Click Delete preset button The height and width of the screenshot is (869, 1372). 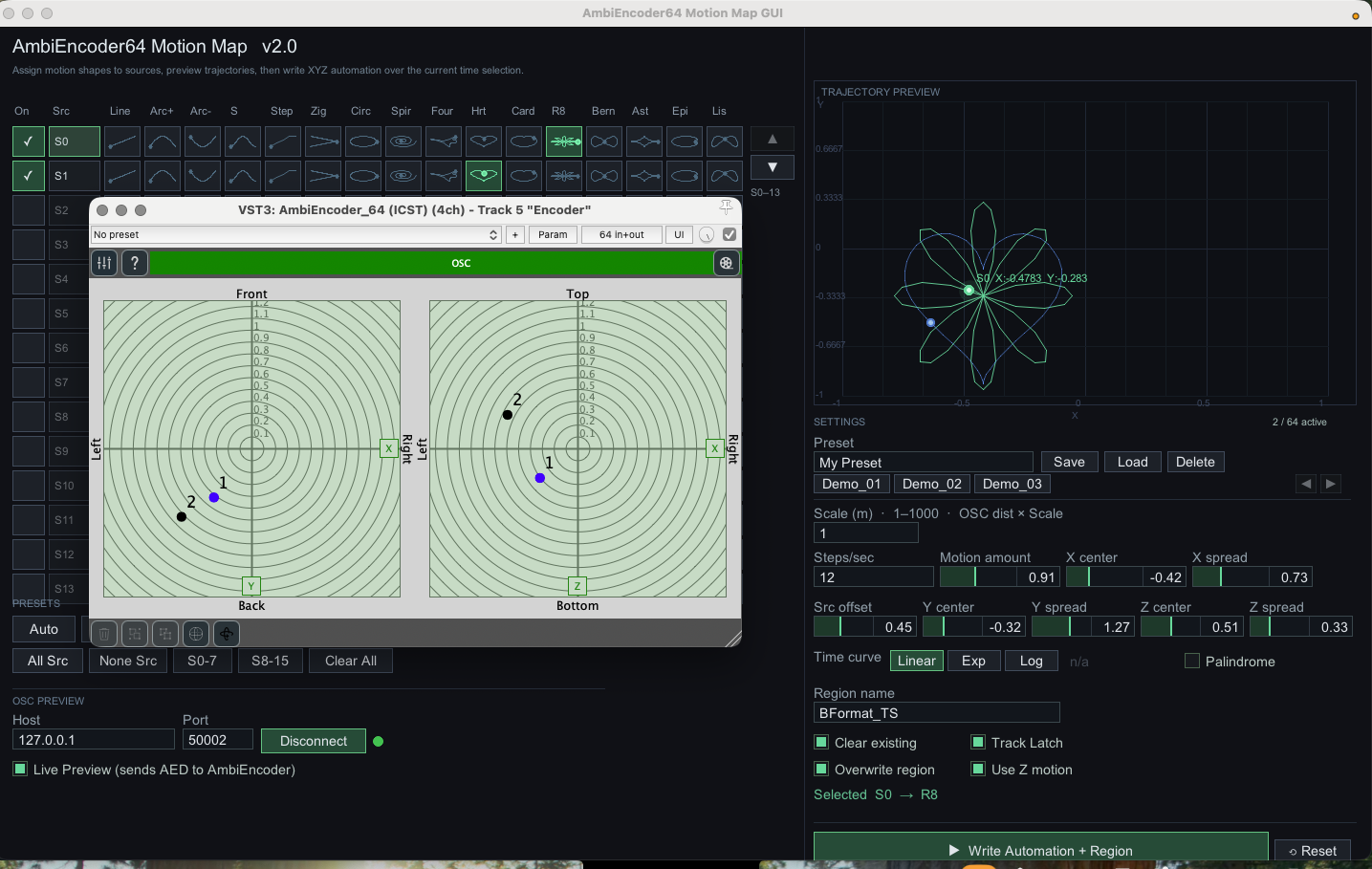pos(1196,462)
